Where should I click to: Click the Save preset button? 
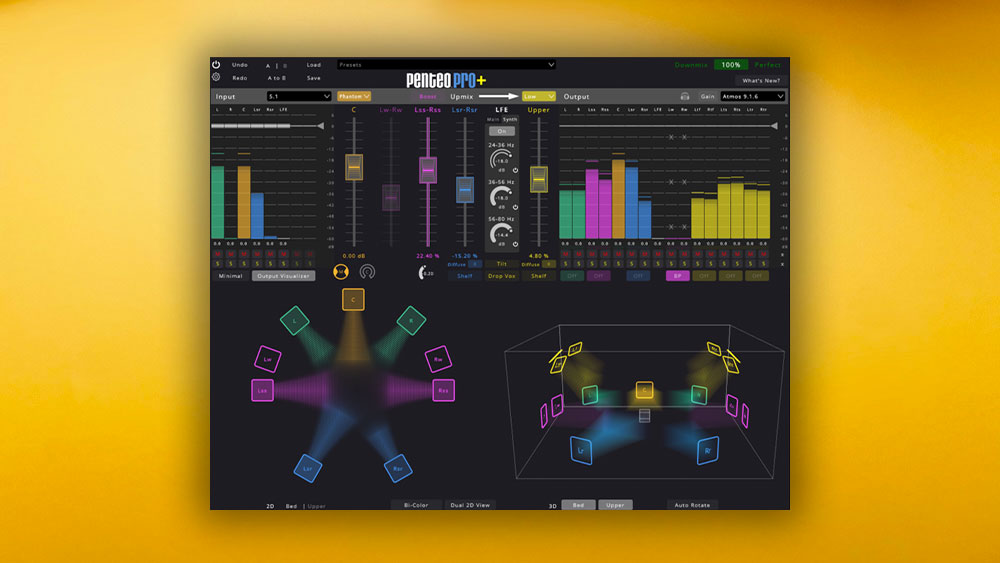[314, 78]
